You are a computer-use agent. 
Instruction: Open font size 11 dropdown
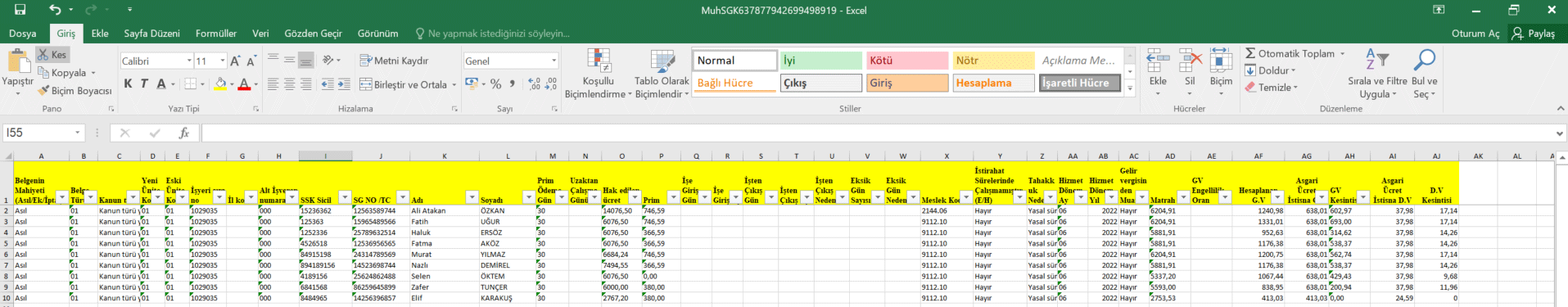click(222, 61)
